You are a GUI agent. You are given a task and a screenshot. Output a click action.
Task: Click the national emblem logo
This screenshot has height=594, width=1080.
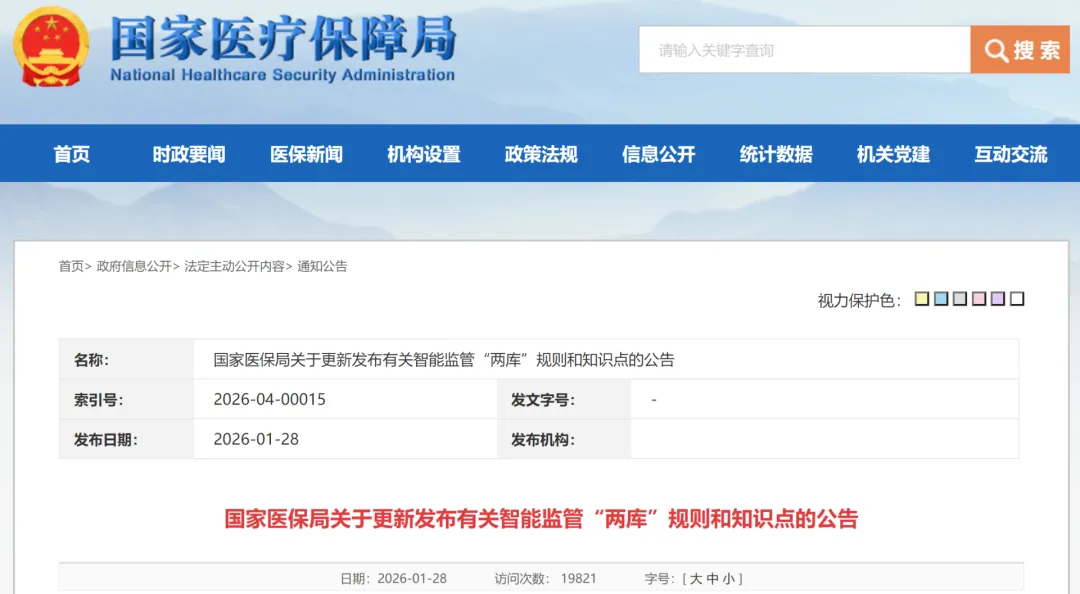pyautogui.click(x=51, y=47)
